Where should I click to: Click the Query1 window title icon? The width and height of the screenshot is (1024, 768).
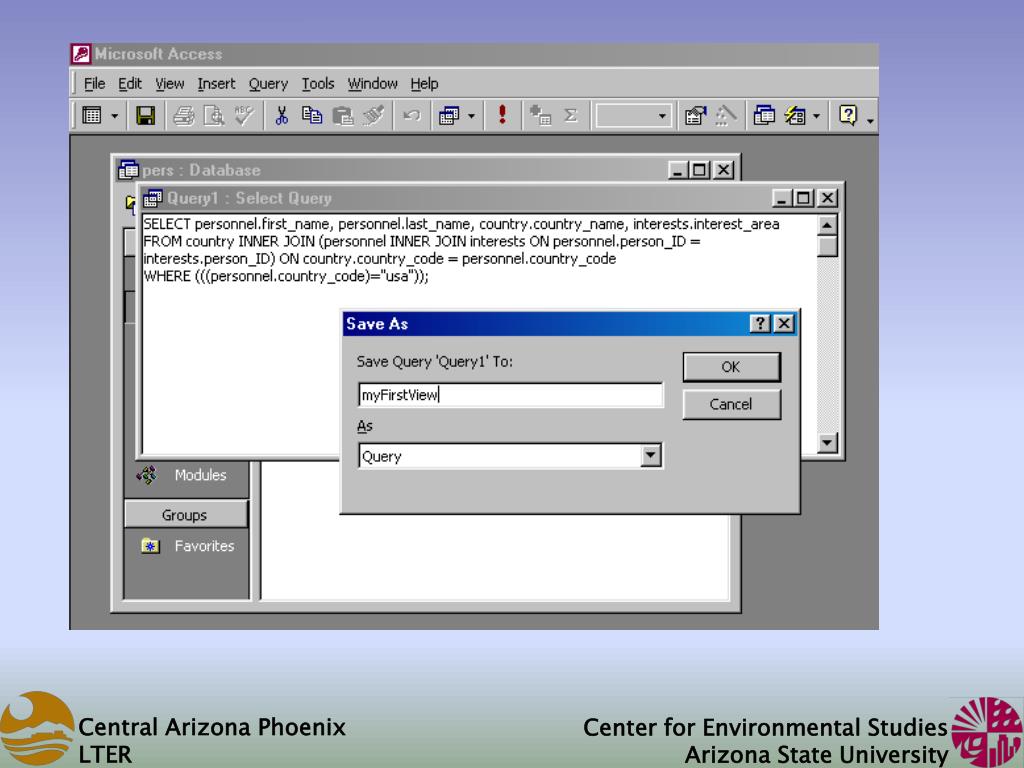click(x=153, y=198)
